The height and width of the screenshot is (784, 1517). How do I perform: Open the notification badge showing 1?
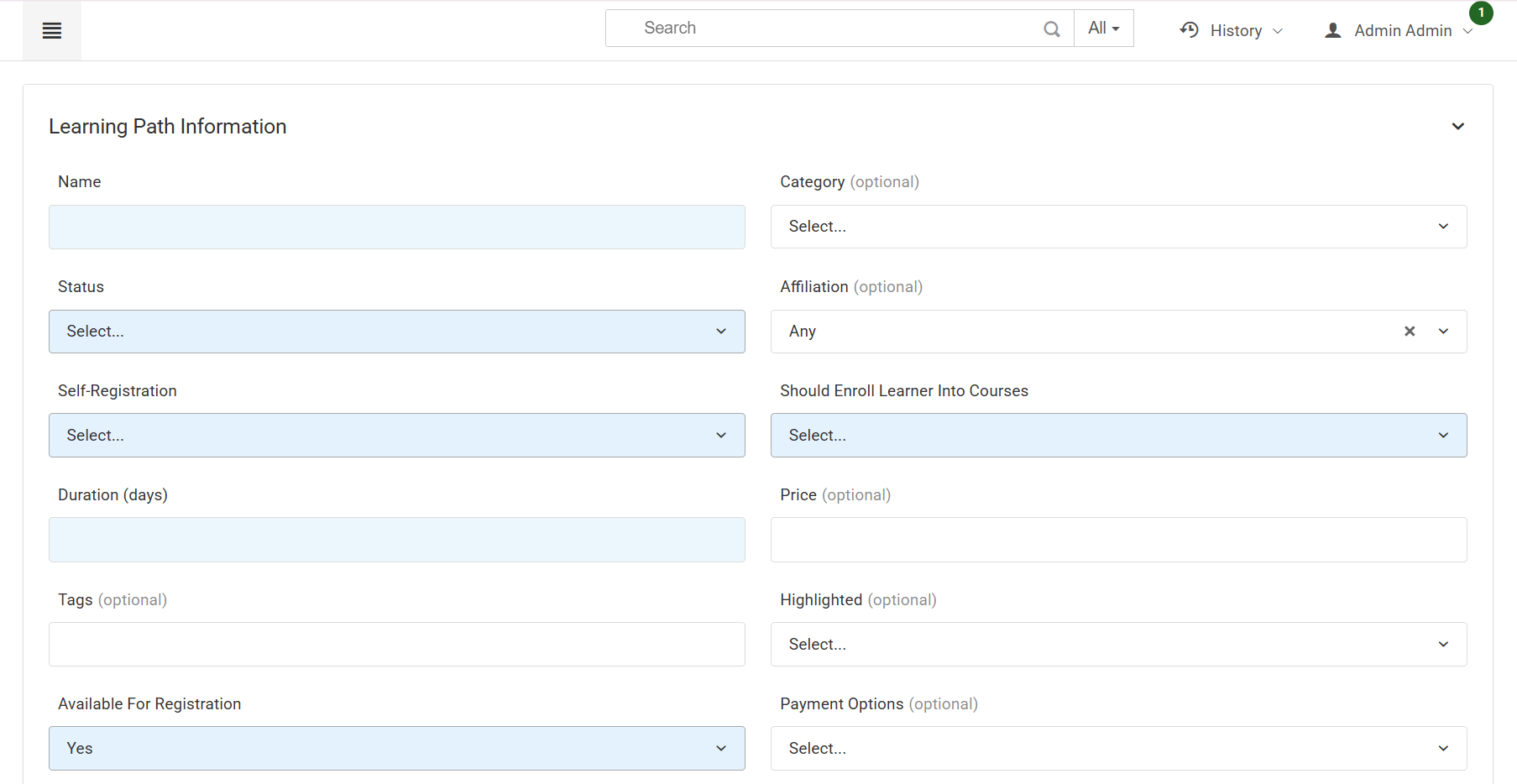point(1481,13)
